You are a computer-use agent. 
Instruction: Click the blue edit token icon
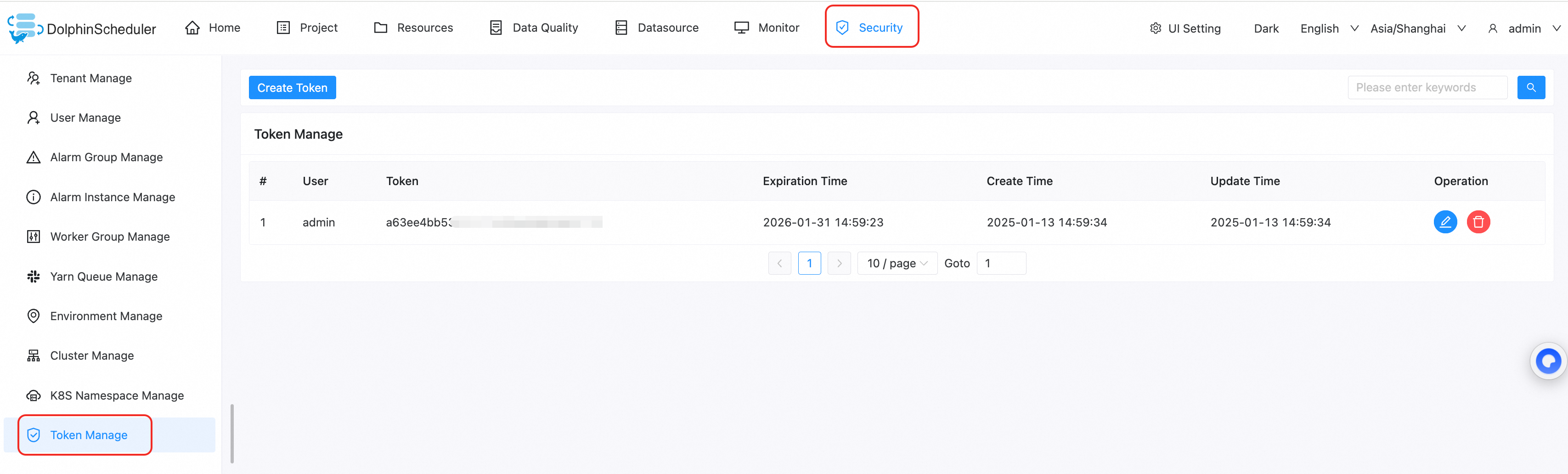tap(1445, 222)
